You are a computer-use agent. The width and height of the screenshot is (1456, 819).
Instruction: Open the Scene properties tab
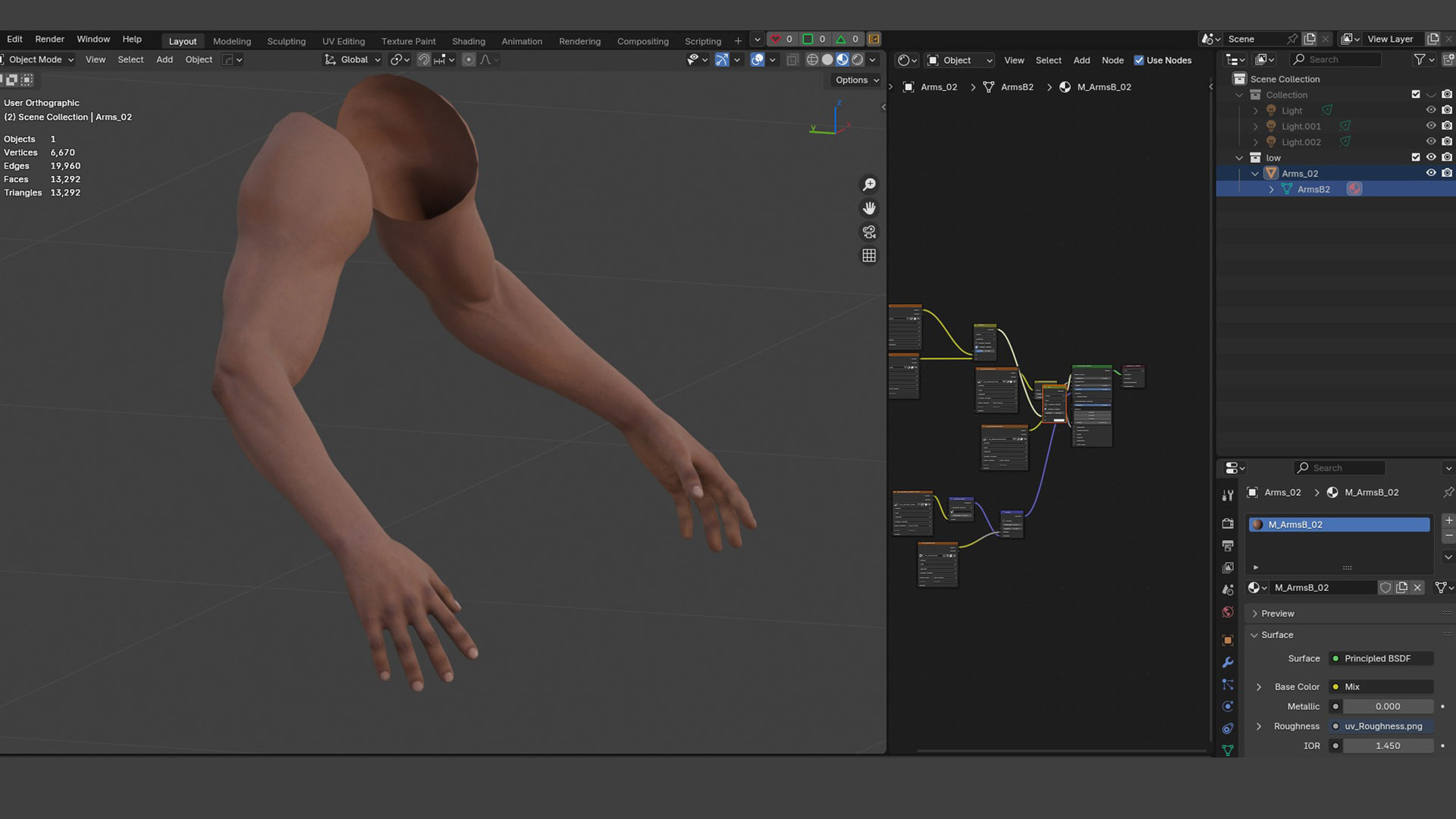1228,589
